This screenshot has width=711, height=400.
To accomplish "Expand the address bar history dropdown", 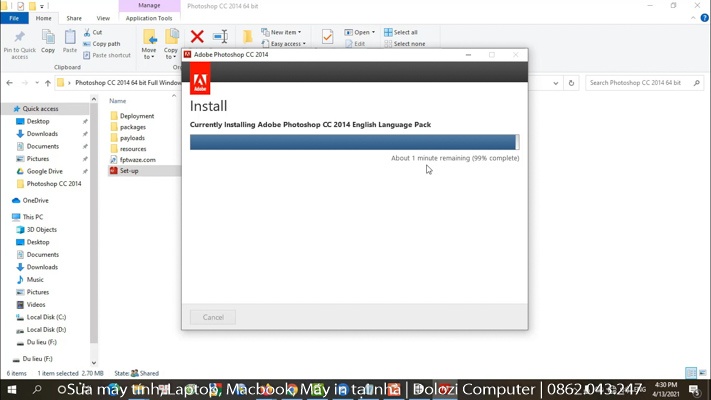I will [555, 83].
